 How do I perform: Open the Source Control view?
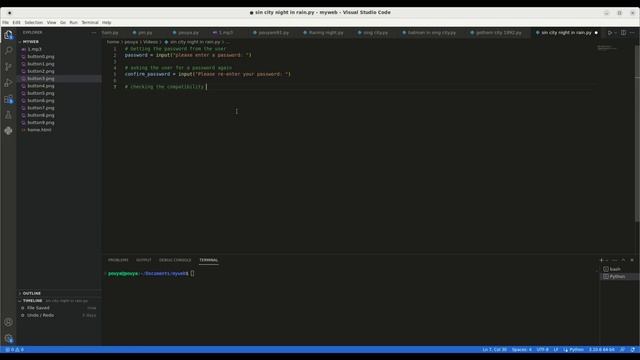point(8,67)
